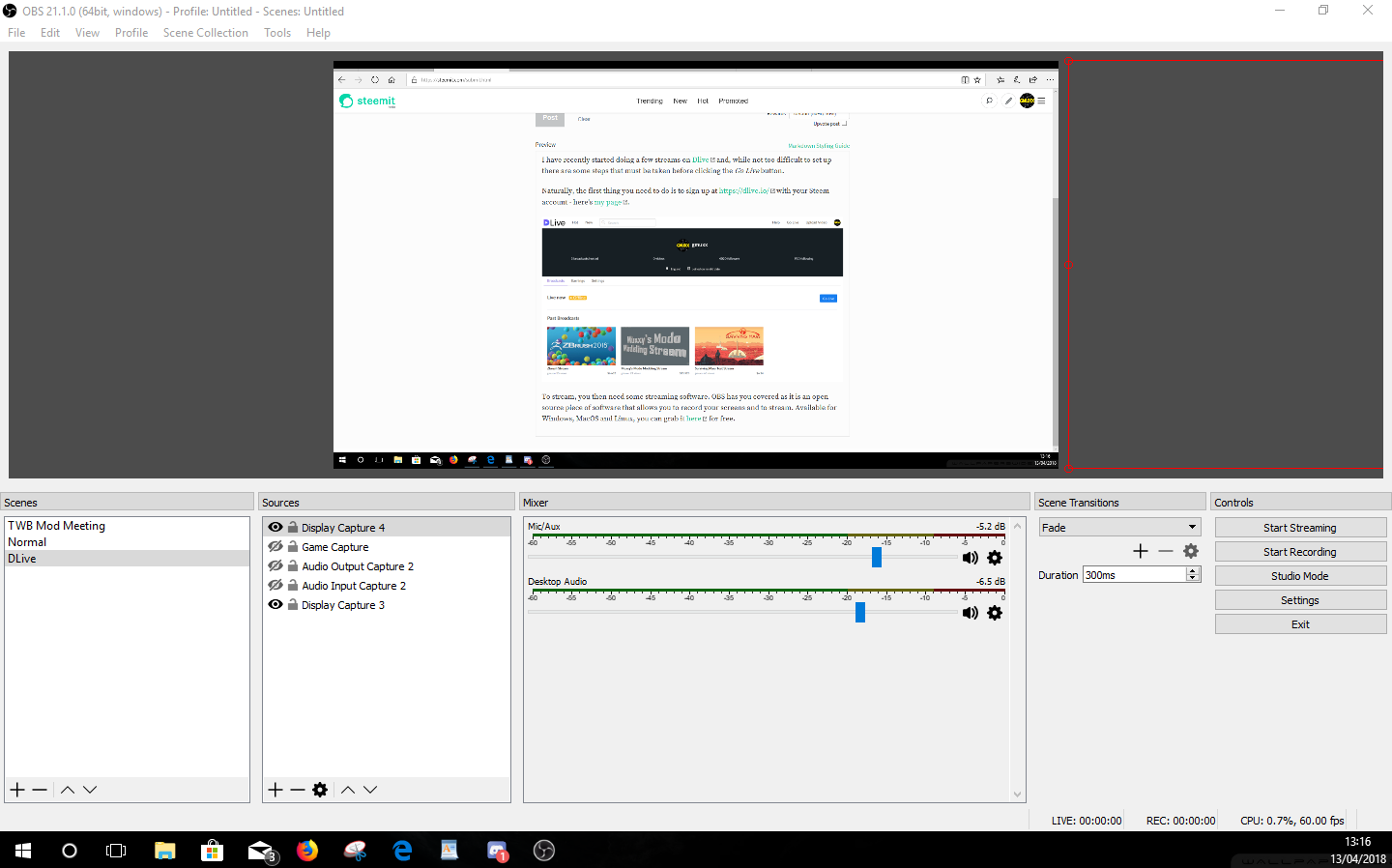Add a new source with plus icon
This screenshot has height=868, width=1392.
coord(275,790)
